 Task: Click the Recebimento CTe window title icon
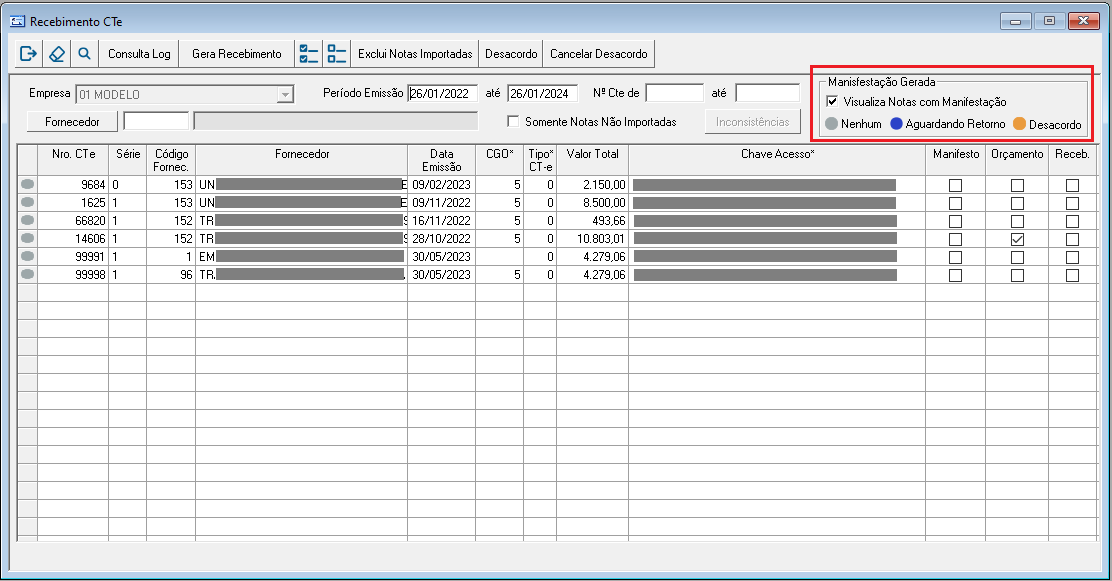point(18,21)
